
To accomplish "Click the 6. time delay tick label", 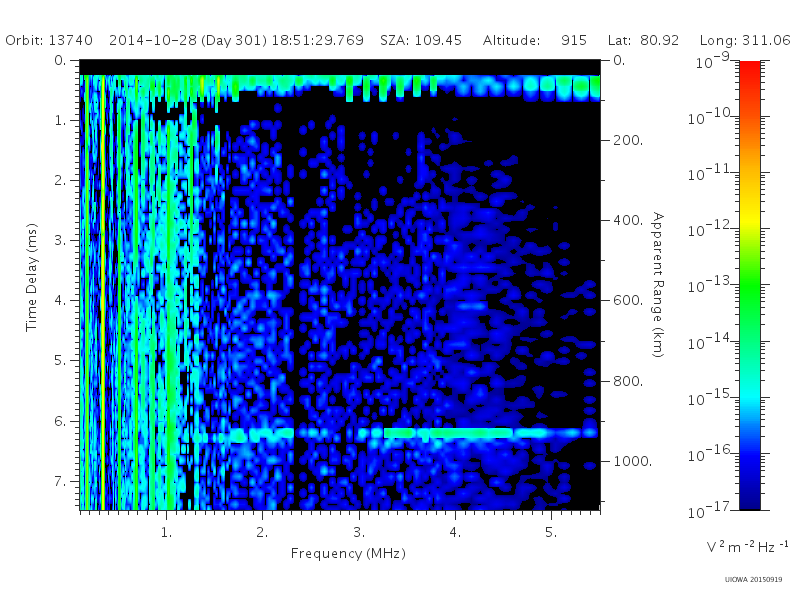I will click(x=60, y=421).
